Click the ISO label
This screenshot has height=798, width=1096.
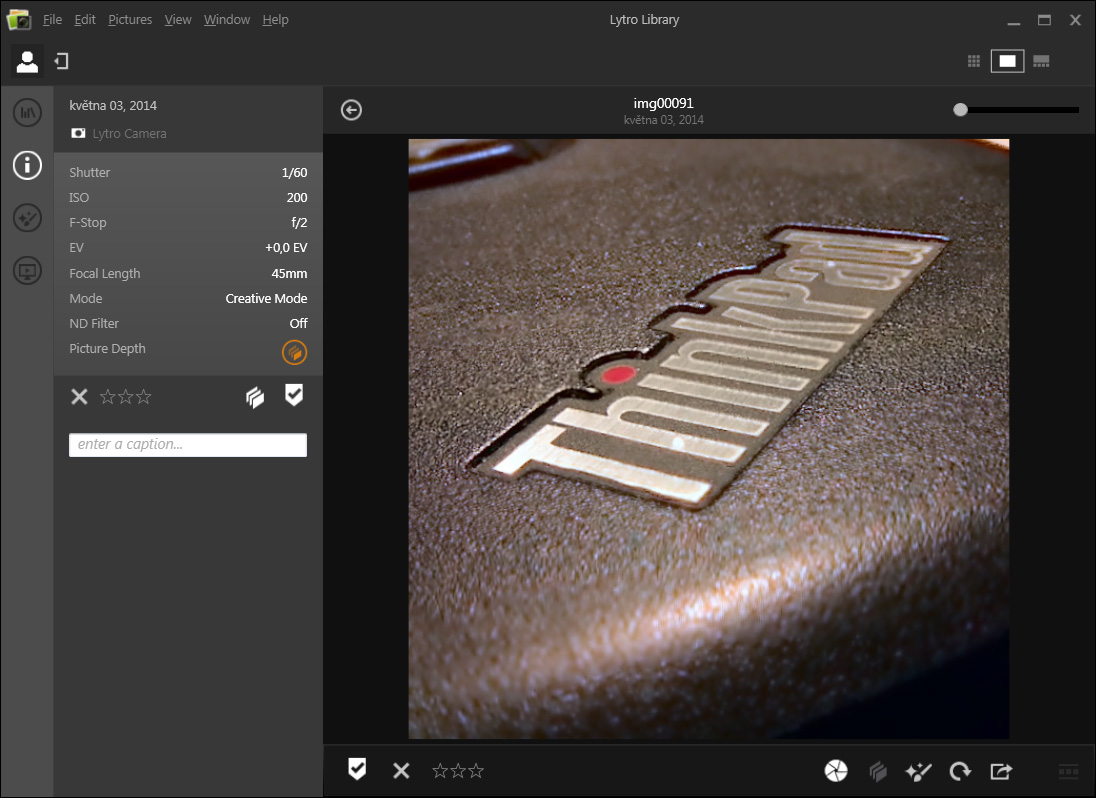tap(79, 198)
